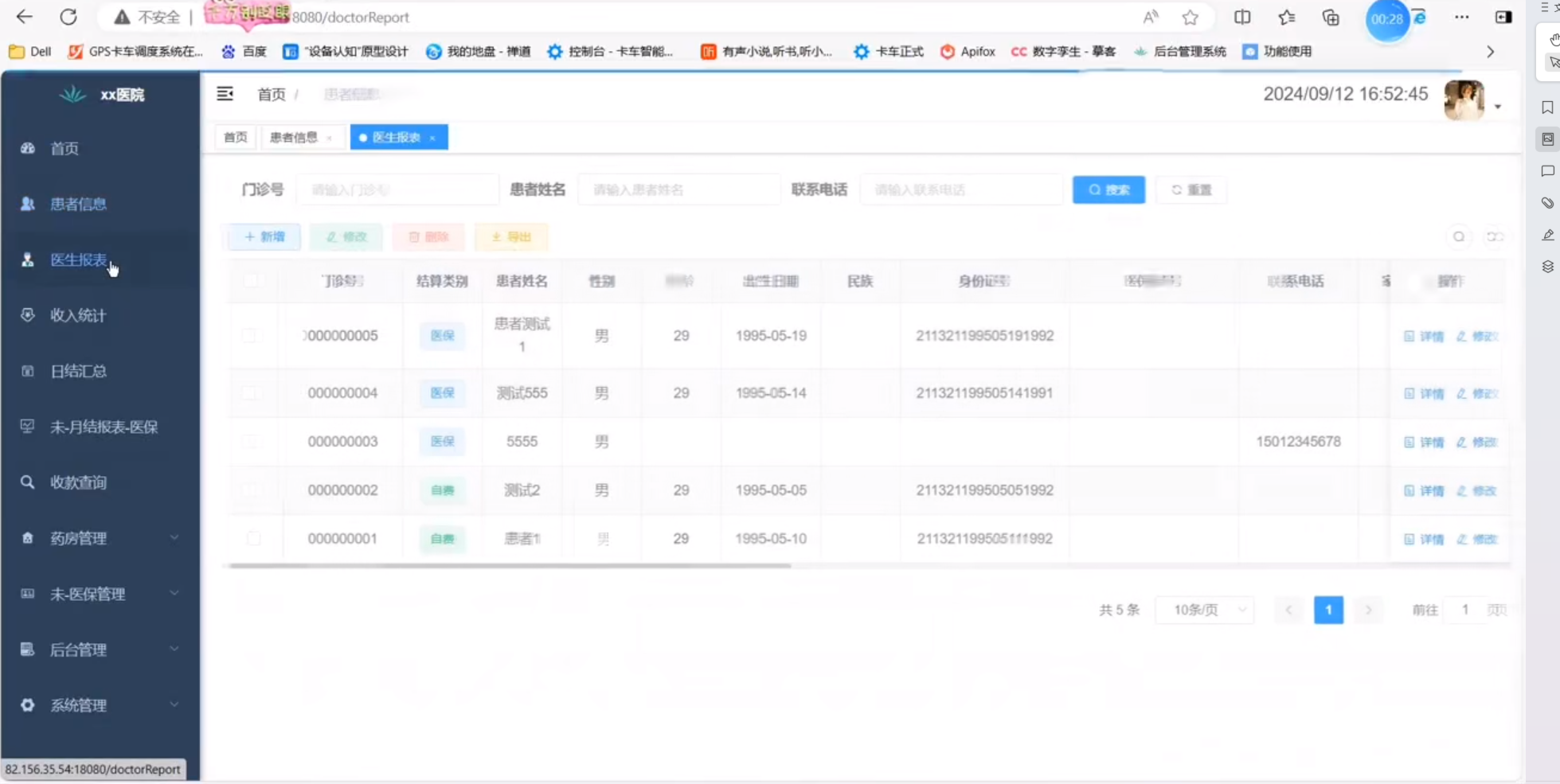Image resolution: width=1560 pixels, height=784 pixels.
Task: Click the browser refresh icon
Action: tap(68, 17)
